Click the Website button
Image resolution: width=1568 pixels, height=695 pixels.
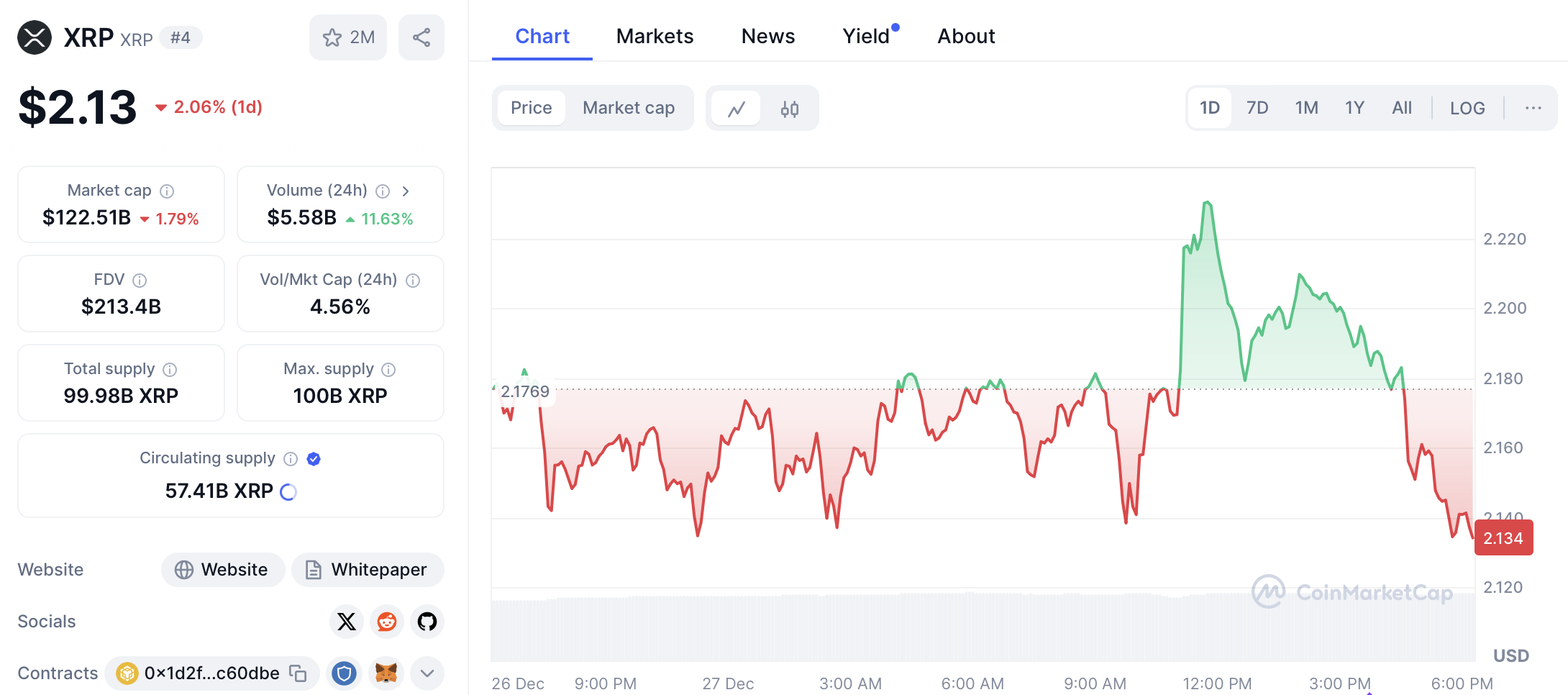[222, 570]
